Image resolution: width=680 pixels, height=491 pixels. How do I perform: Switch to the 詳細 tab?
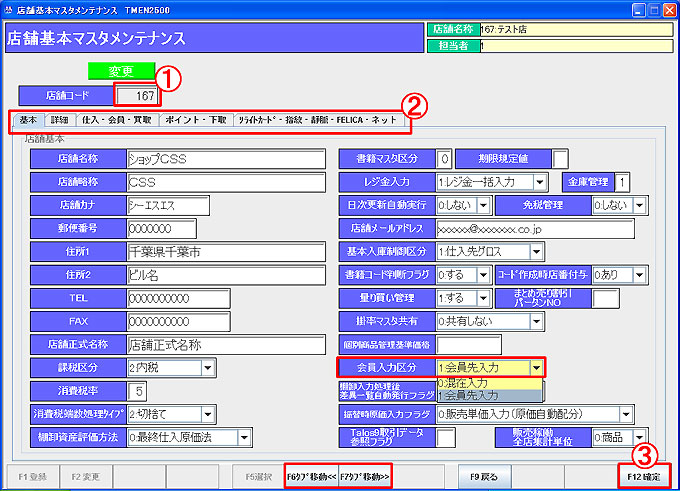pos(60,121)
